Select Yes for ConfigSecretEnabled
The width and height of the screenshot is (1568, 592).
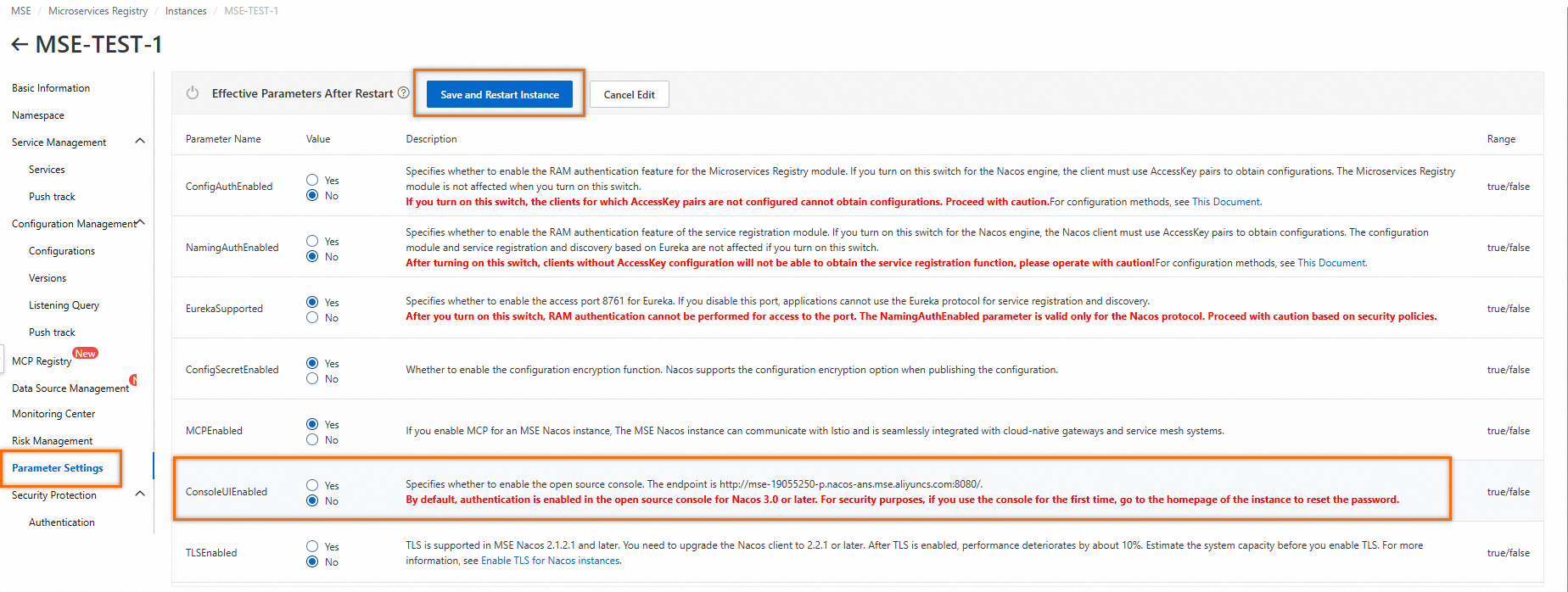312,363
